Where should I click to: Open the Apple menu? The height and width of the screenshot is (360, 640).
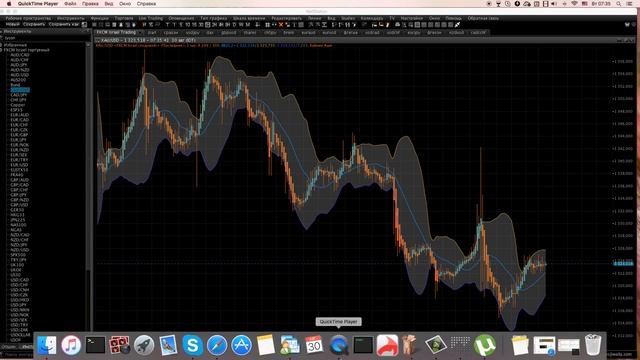(9, 4)
